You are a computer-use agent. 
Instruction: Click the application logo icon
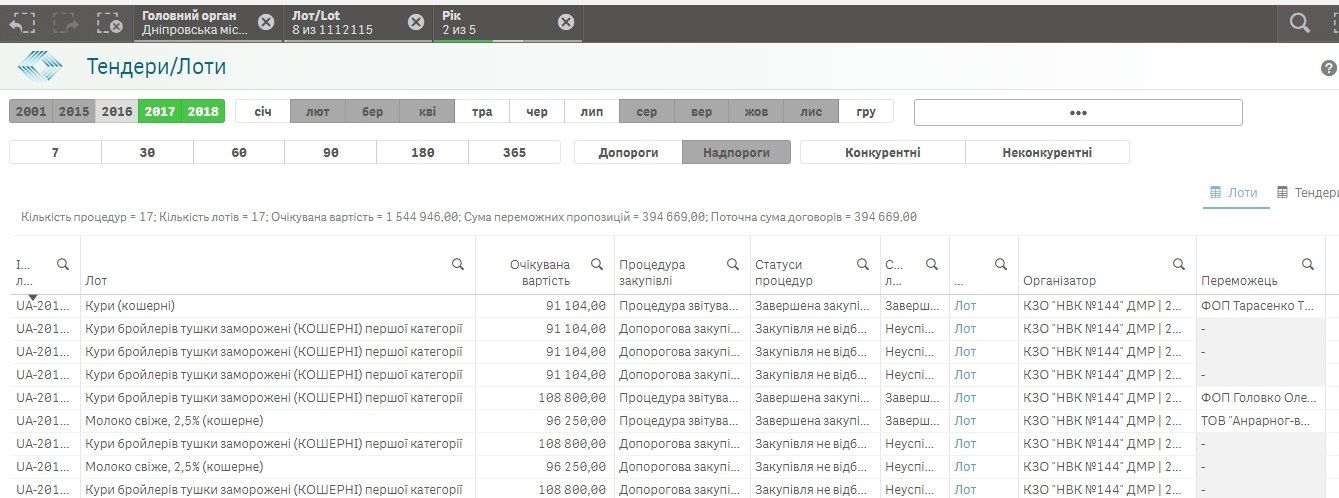click(40, 67)
